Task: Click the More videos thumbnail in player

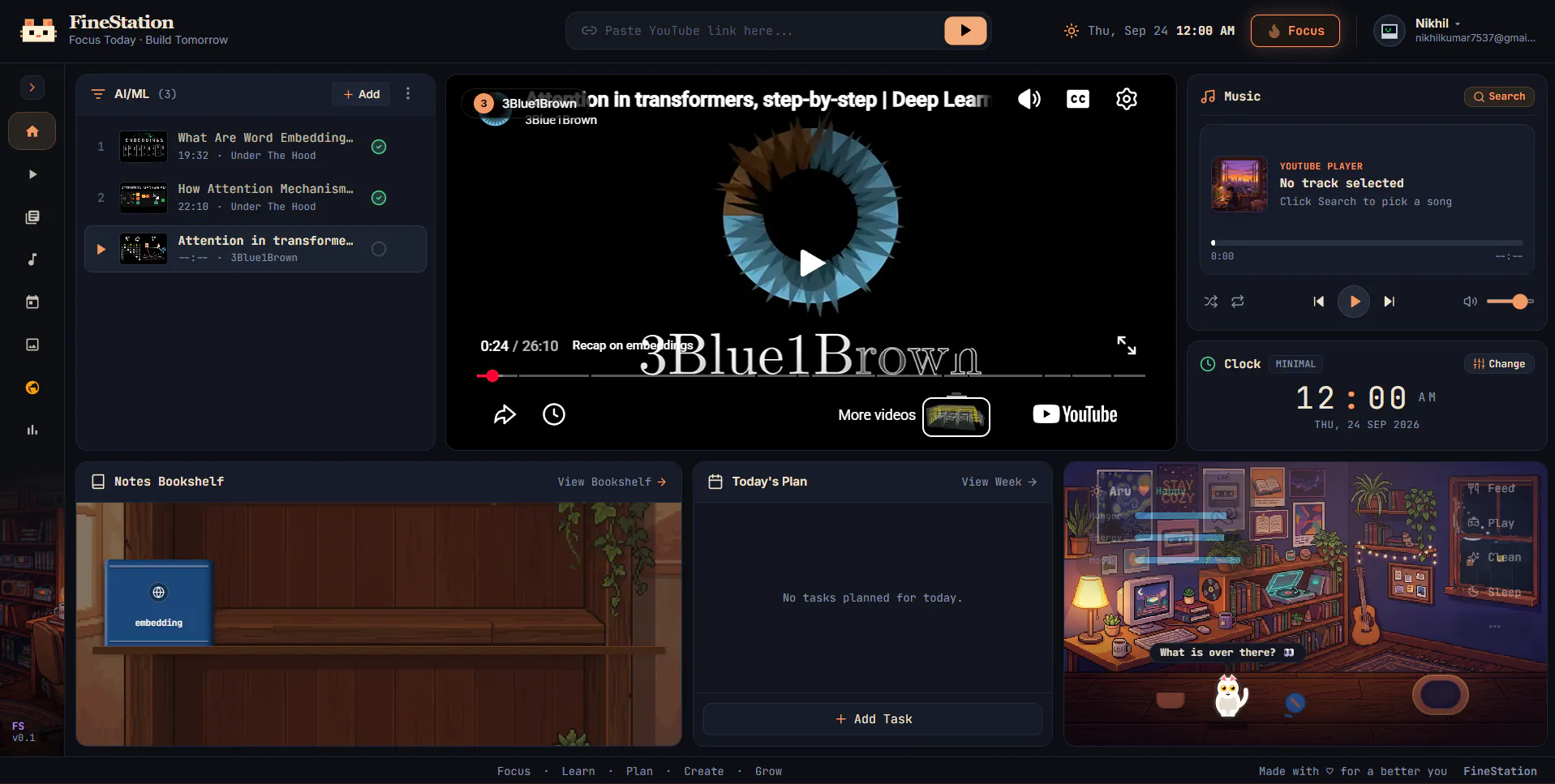Action: point(956,417)
